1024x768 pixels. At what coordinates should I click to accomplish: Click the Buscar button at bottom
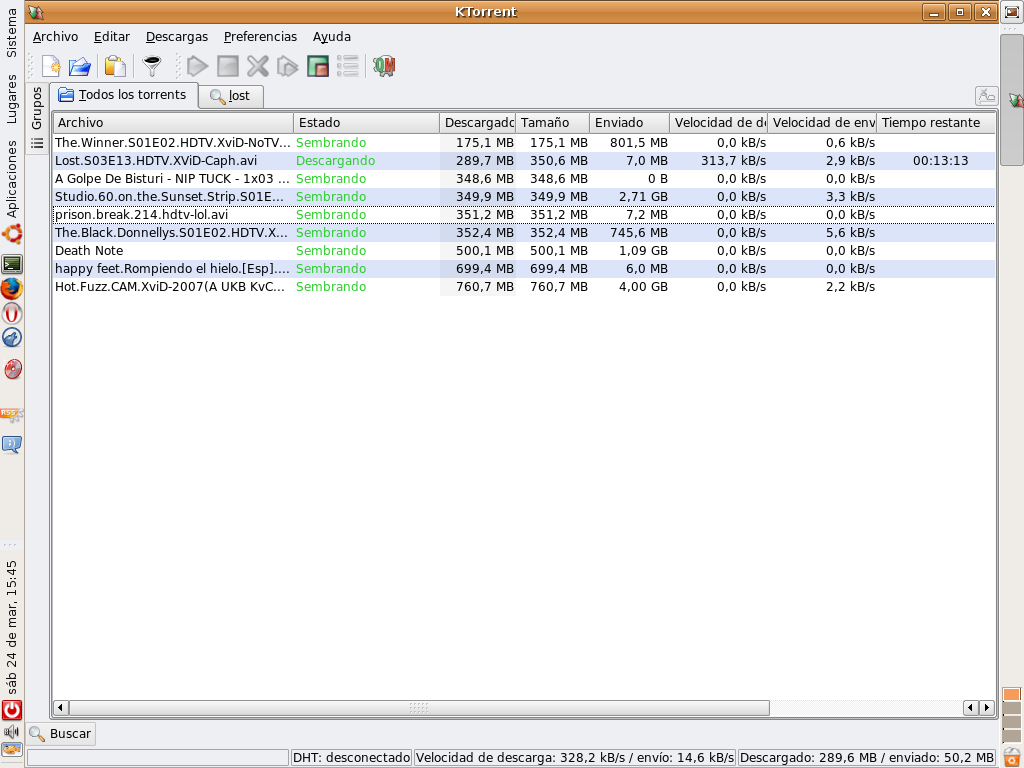pyautogui.click(x=61, y=733)
